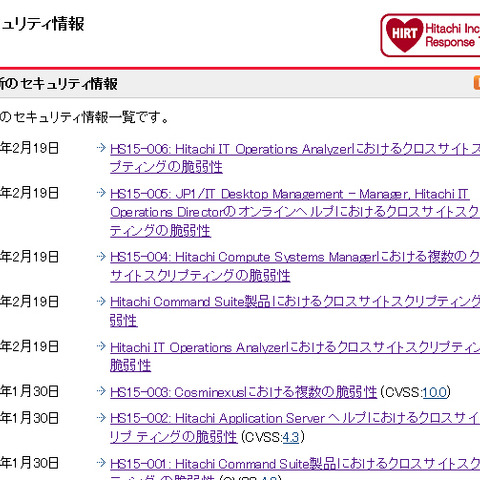Open the HS15-004 Compute Systems Manager advisory link

pyautogui.click(x=295, y=266)
